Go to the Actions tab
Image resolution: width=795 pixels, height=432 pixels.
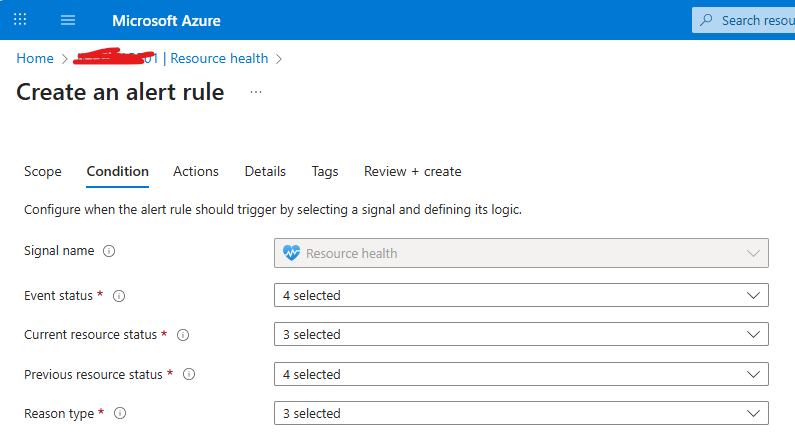pyautogui.click(x=196, y=171)
